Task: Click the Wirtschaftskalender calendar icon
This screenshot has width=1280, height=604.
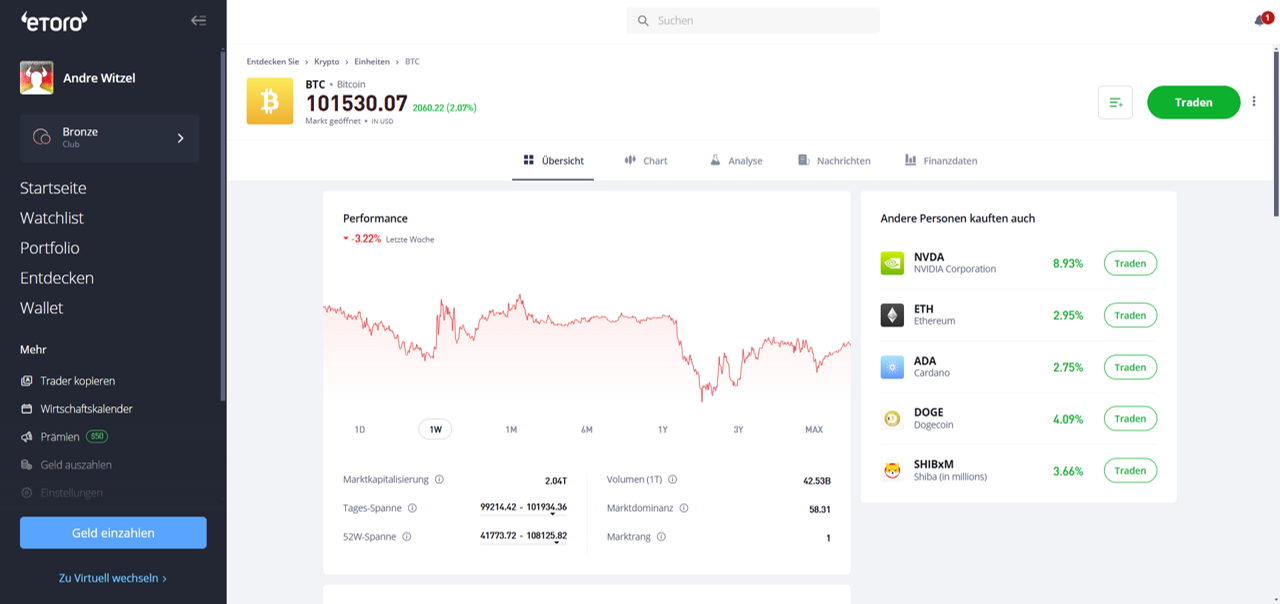Action: click(27, 409)
